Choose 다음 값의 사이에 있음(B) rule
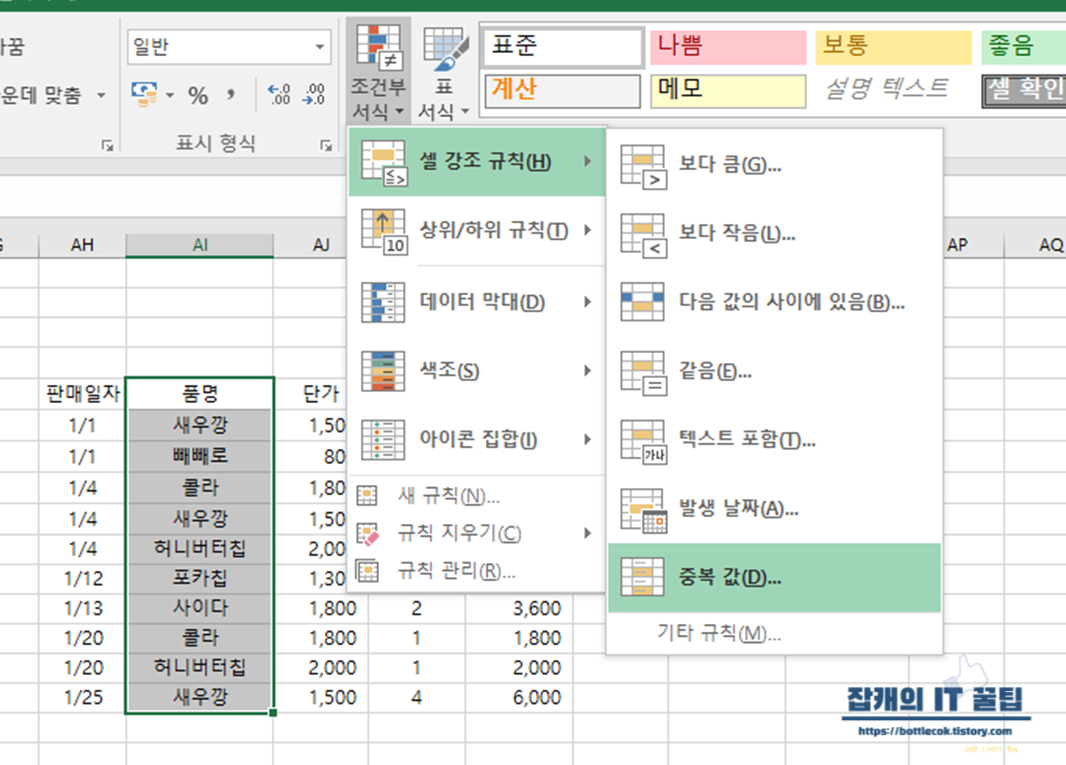 click(x=774, y=301)
